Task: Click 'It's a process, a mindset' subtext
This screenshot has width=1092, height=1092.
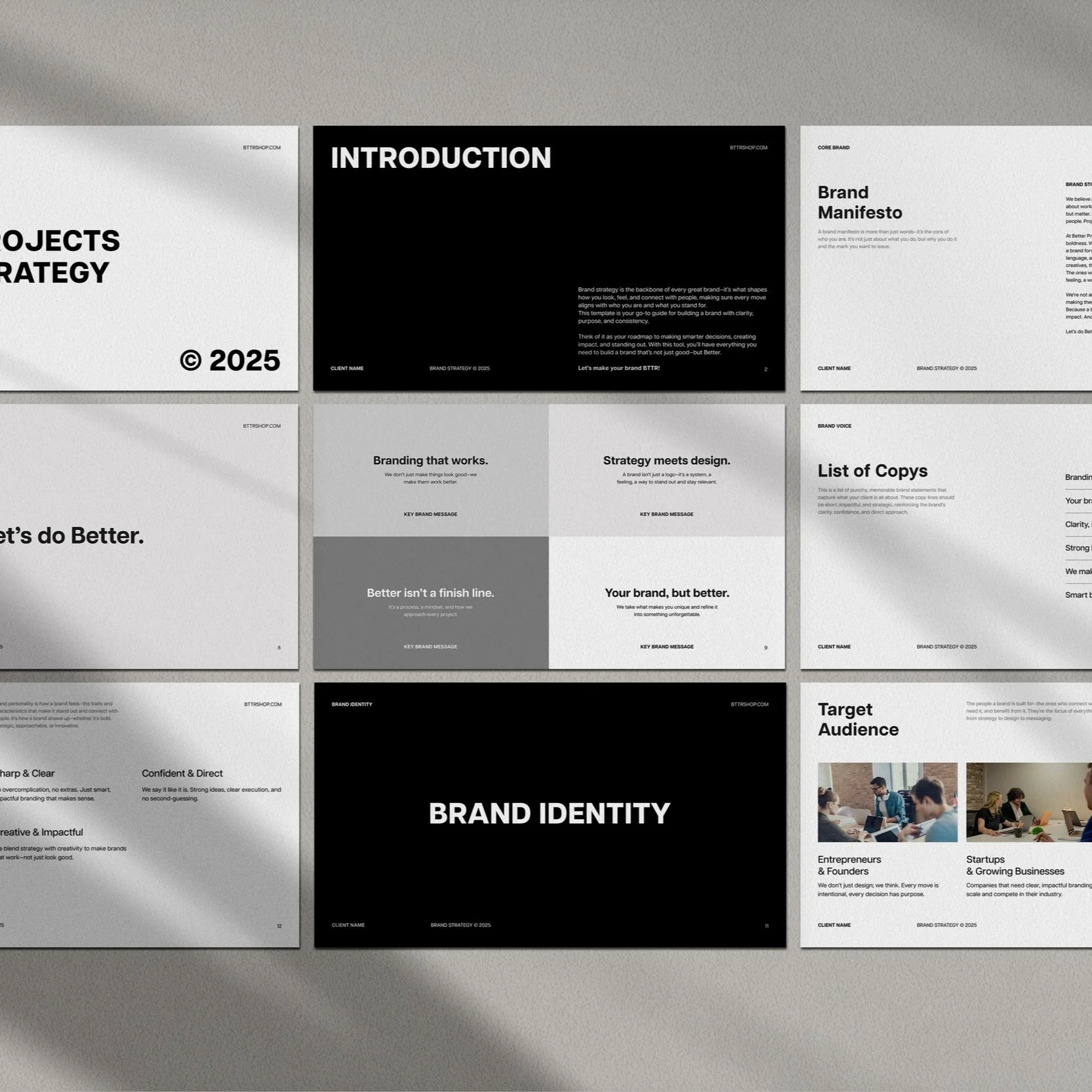Action: pyautogui.click(x=430, y=611)
